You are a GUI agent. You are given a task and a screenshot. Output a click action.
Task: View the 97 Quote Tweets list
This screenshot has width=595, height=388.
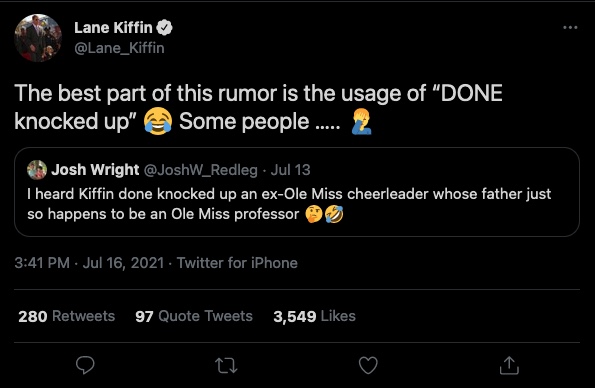[194, 316]
